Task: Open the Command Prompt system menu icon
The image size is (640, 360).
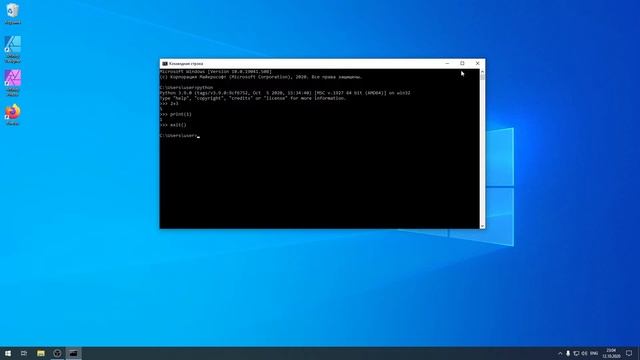Action: pos(165,64)
